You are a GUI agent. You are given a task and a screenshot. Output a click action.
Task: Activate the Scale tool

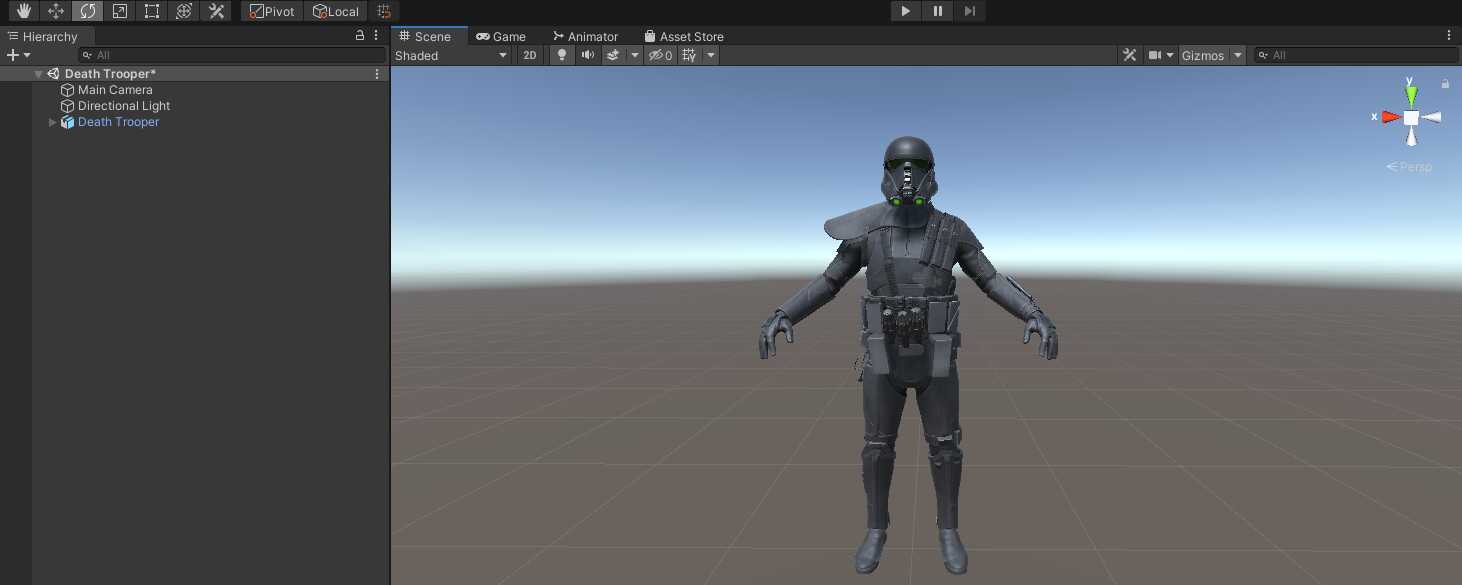[x=120, y=11]
